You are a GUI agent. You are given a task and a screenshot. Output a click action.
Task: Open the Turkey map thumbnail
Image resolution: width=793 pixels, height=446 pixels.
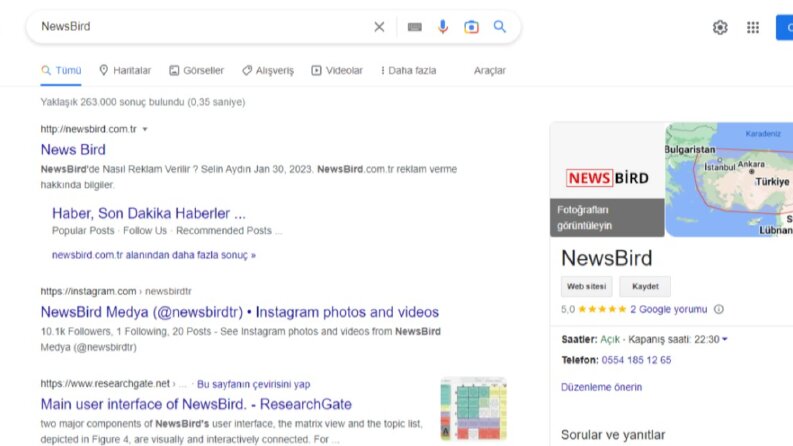[729, 180]
